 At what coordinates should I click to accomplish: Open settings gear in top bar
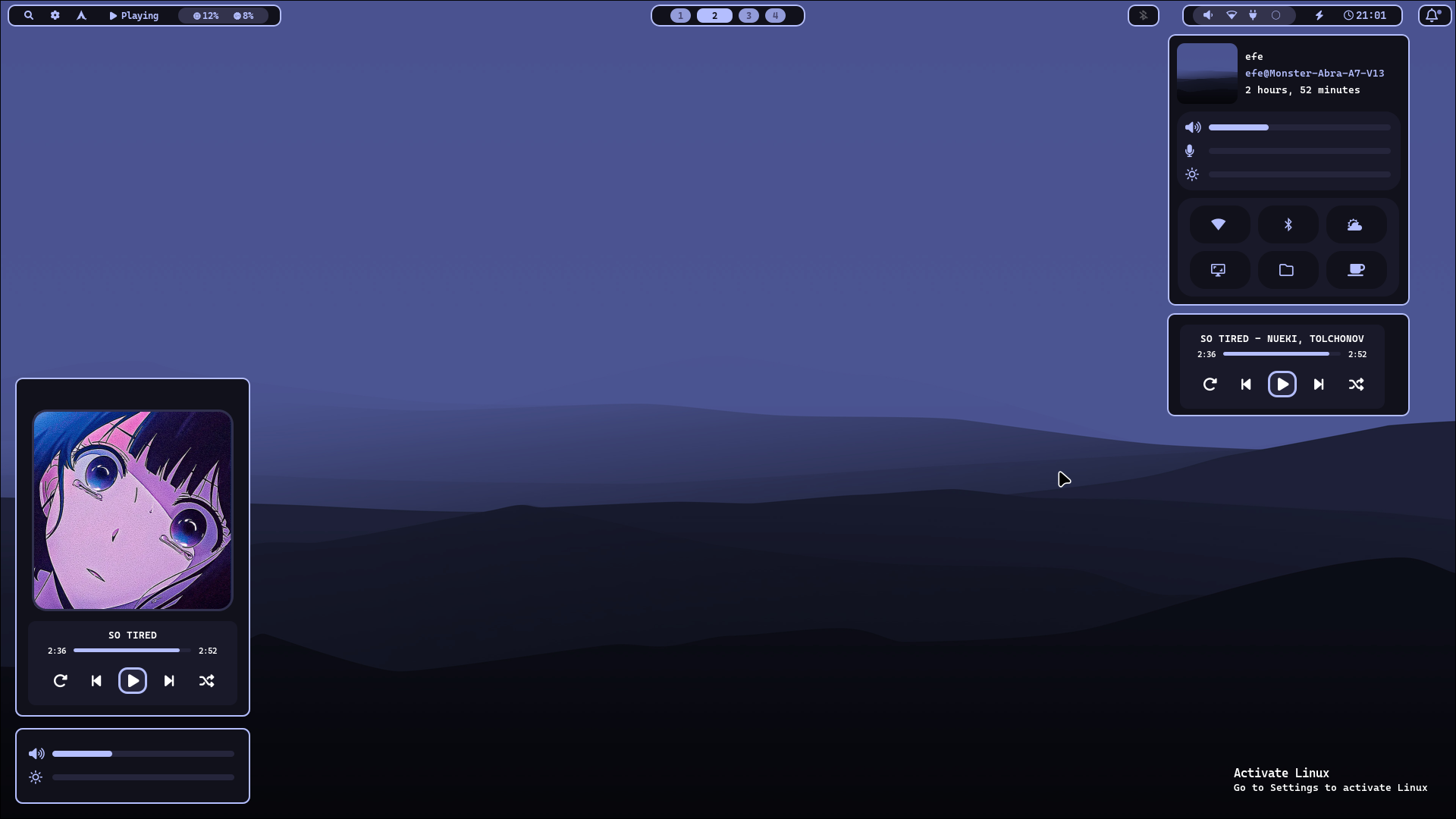pyautogui.click(x=55, y=15)
